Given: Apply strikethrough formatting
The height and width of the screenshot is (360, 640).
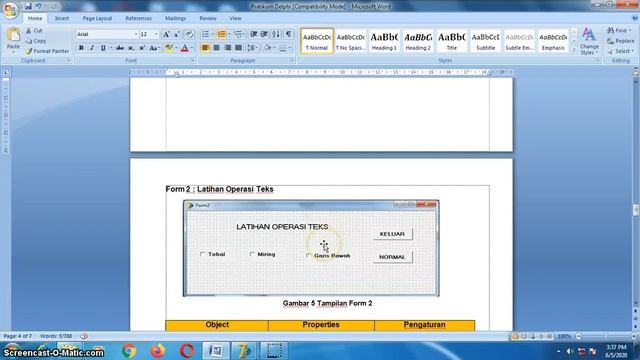Looking at the screenshot, I should [x=120, y=48].
